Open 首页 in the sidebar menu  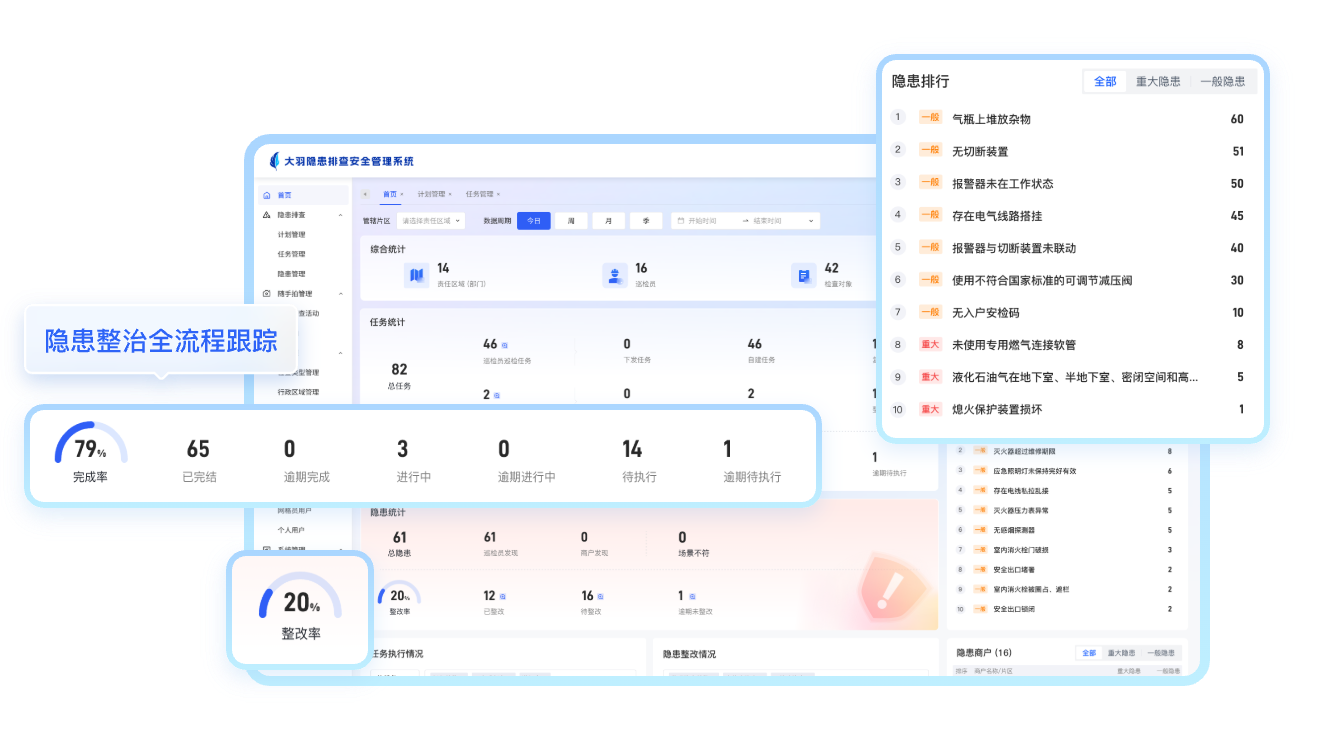[x=304, y=195]
